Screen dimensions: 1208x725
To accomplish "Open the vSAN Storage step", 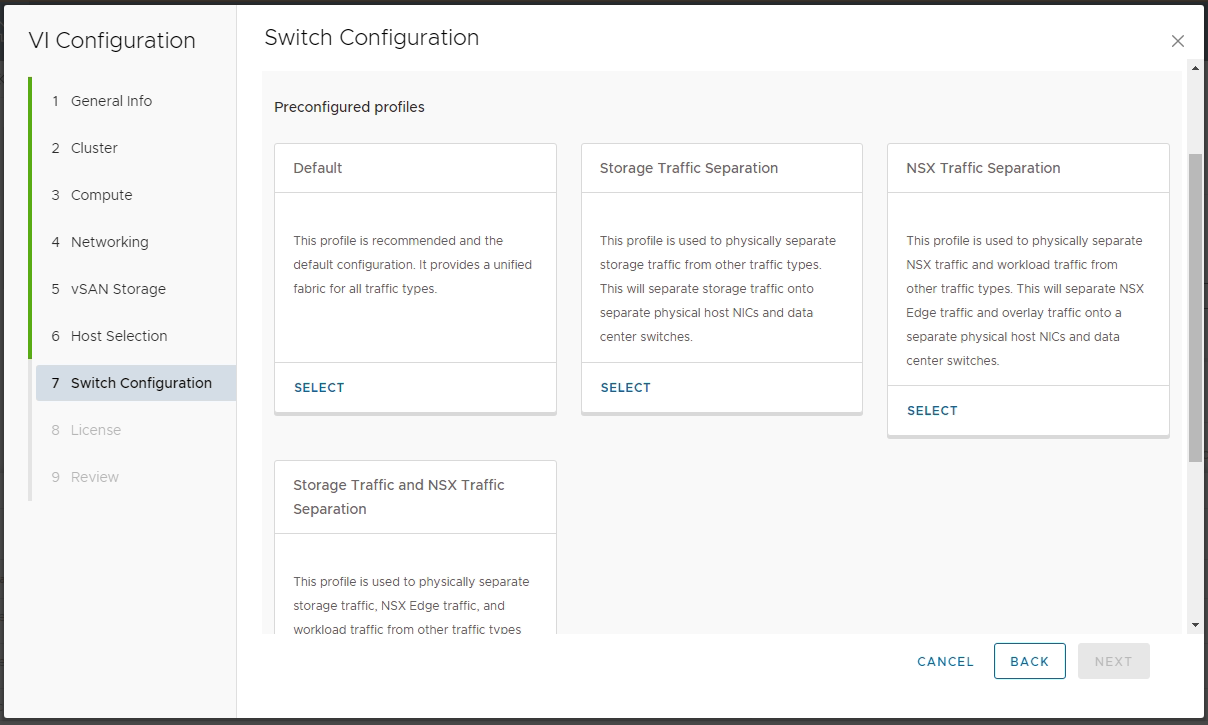I will 118,289.
